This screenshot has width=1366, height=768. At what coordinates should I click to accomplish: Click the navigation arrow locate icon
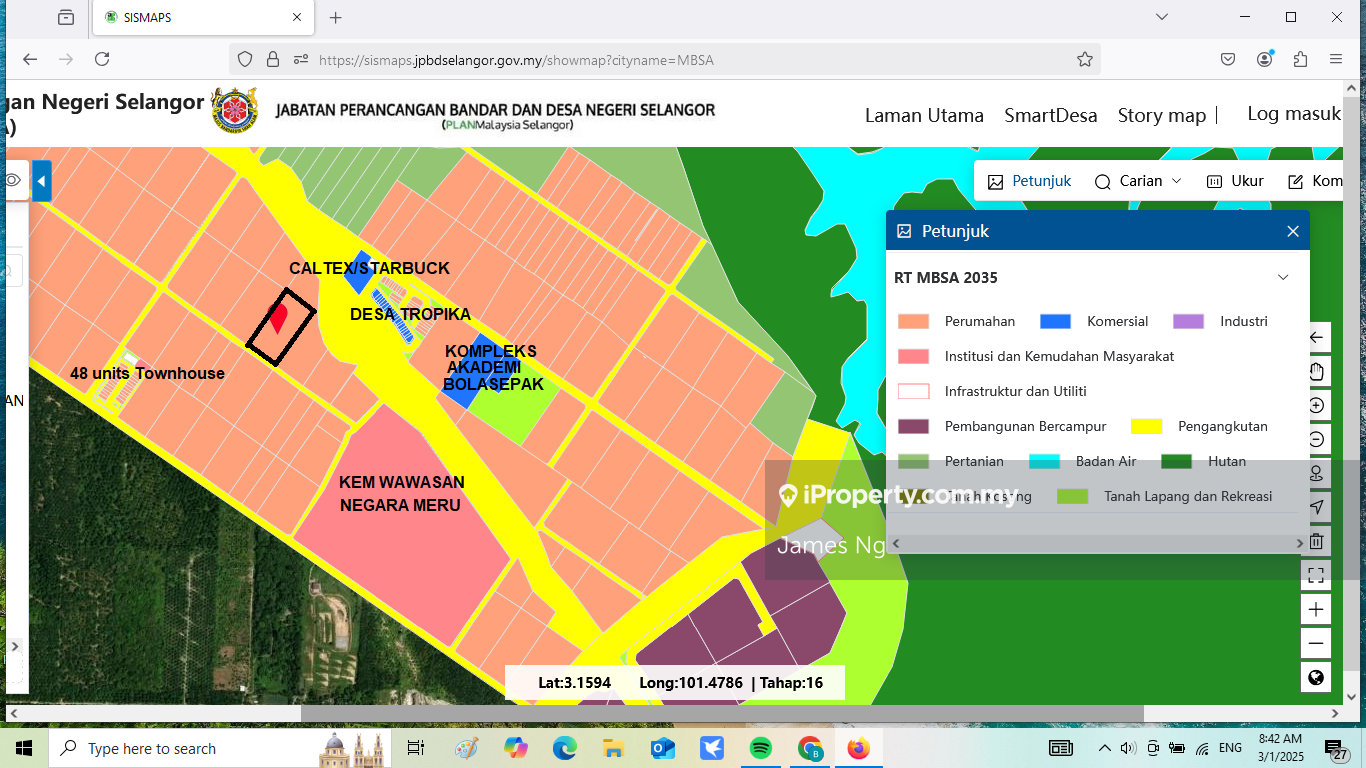[1316, 508]
